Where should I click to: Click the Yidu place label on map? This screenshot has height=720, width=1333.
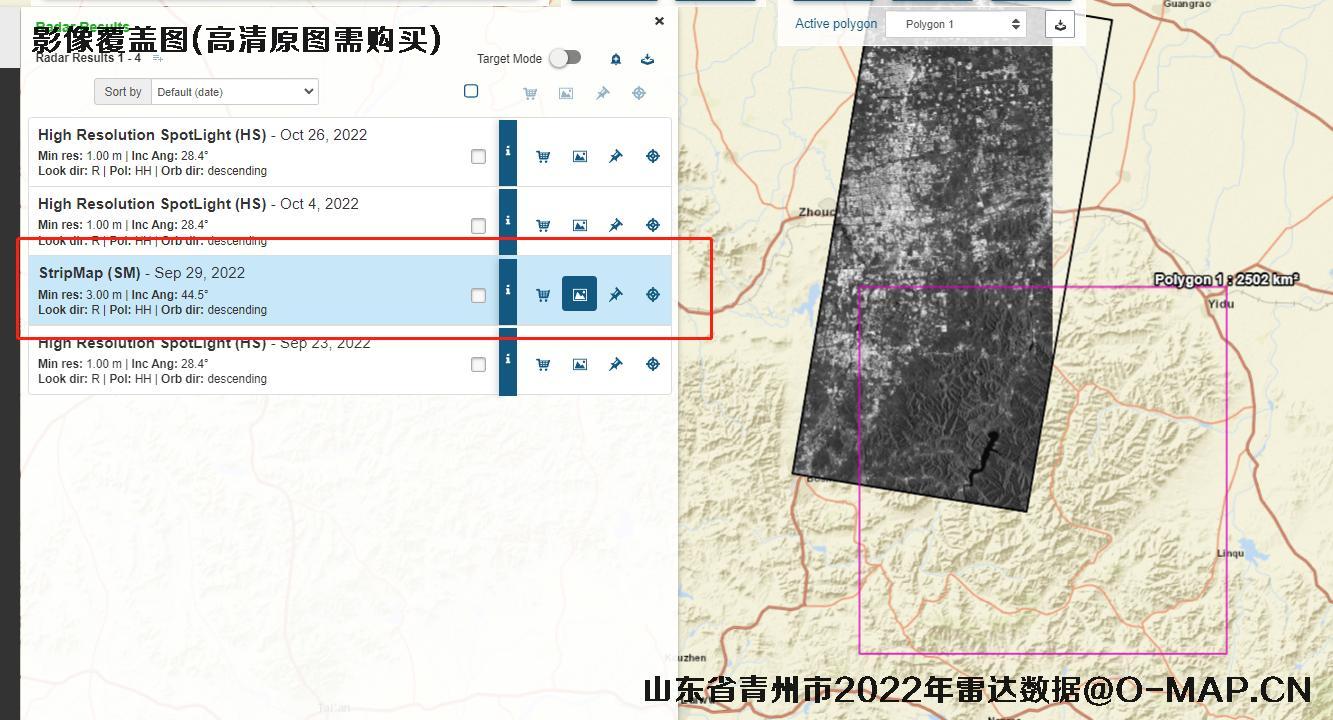tap(1220, 304)
